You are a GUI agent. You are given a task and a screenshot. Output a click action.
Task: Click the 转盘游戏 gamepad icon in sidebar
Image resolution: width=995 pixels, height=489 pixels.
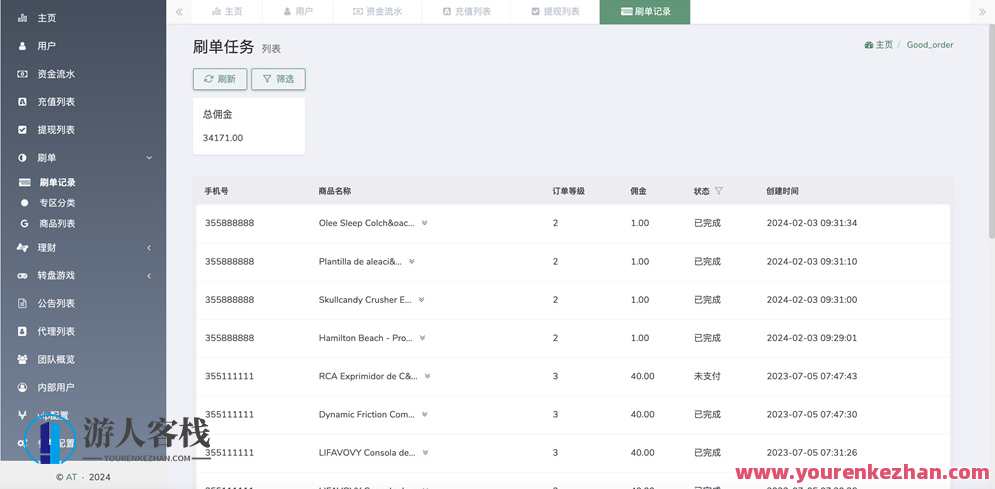(x=23, y=276)
